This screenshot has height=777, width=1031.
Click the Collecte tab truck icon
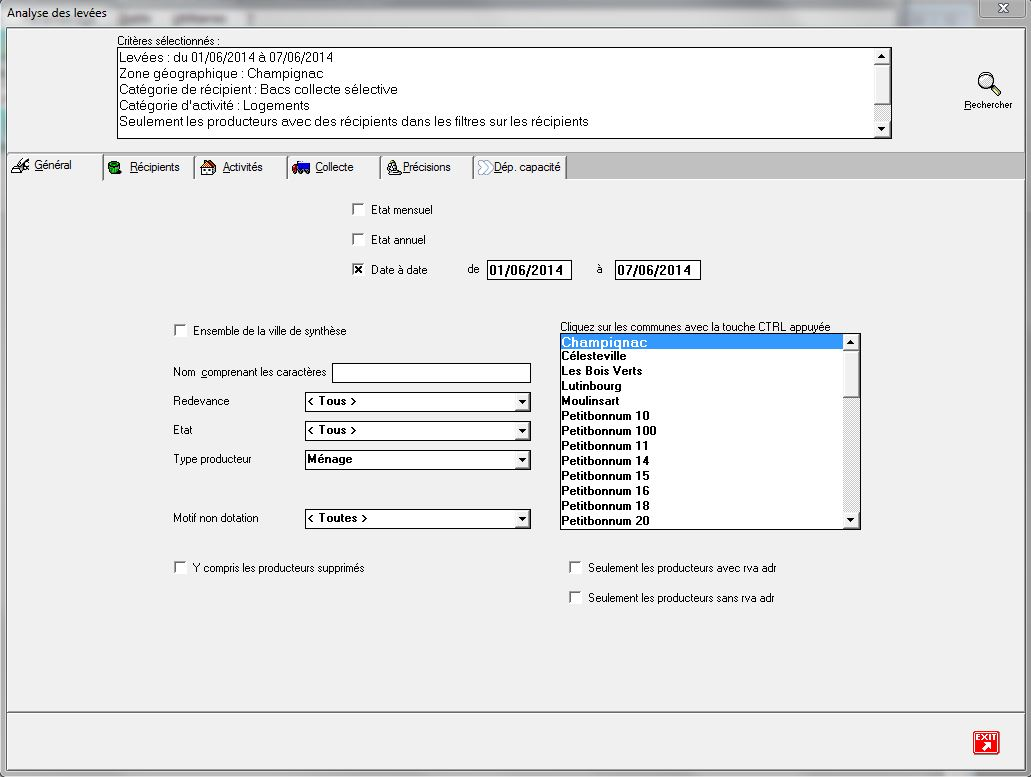pos(301,168)
